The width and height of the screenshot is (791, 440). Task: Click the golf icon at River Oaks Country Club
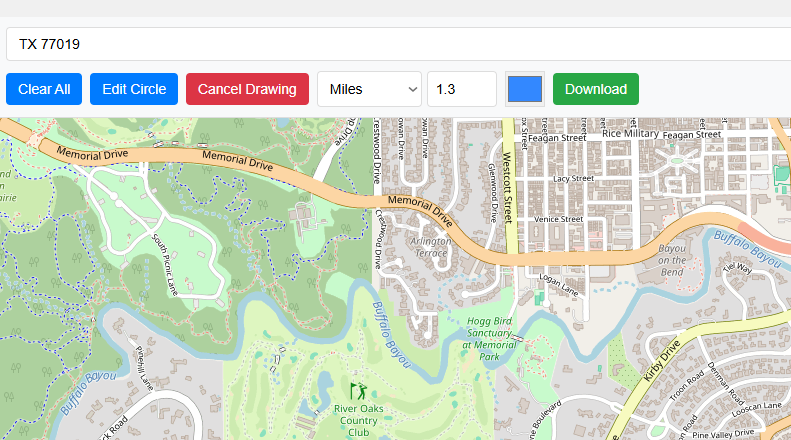(356, 390)
